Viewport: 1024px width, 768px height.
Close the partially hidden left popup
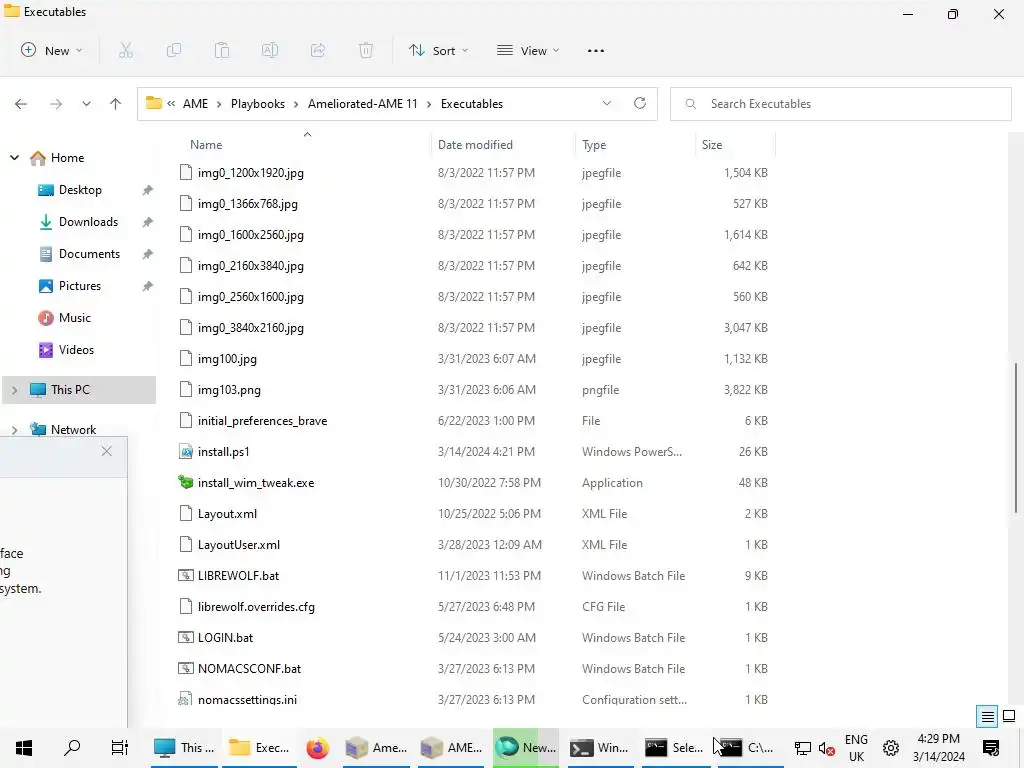click(106, 451)
